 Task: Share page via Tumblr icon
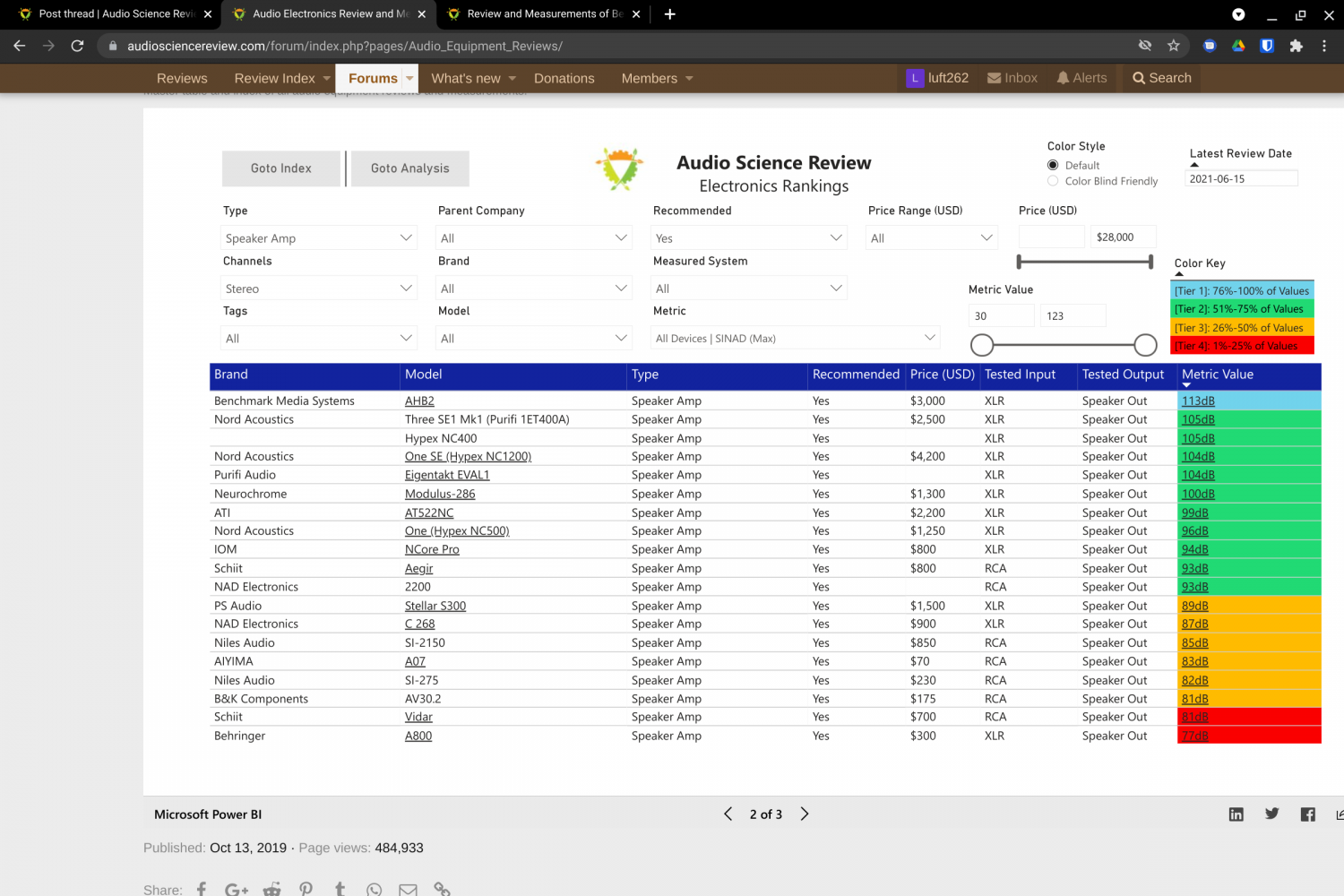340,890
